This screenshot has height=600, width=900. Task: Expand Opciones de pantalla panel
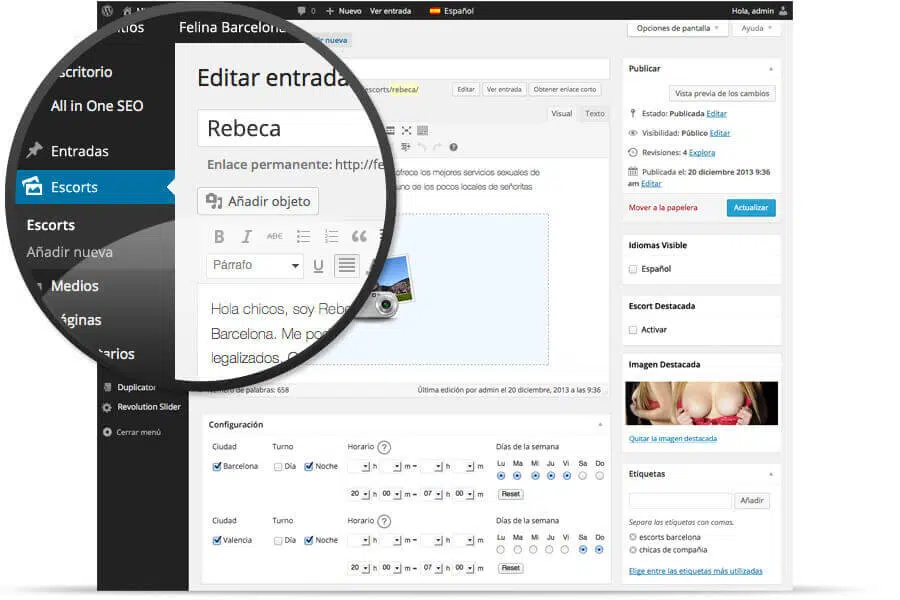click(x=677, y=28)
